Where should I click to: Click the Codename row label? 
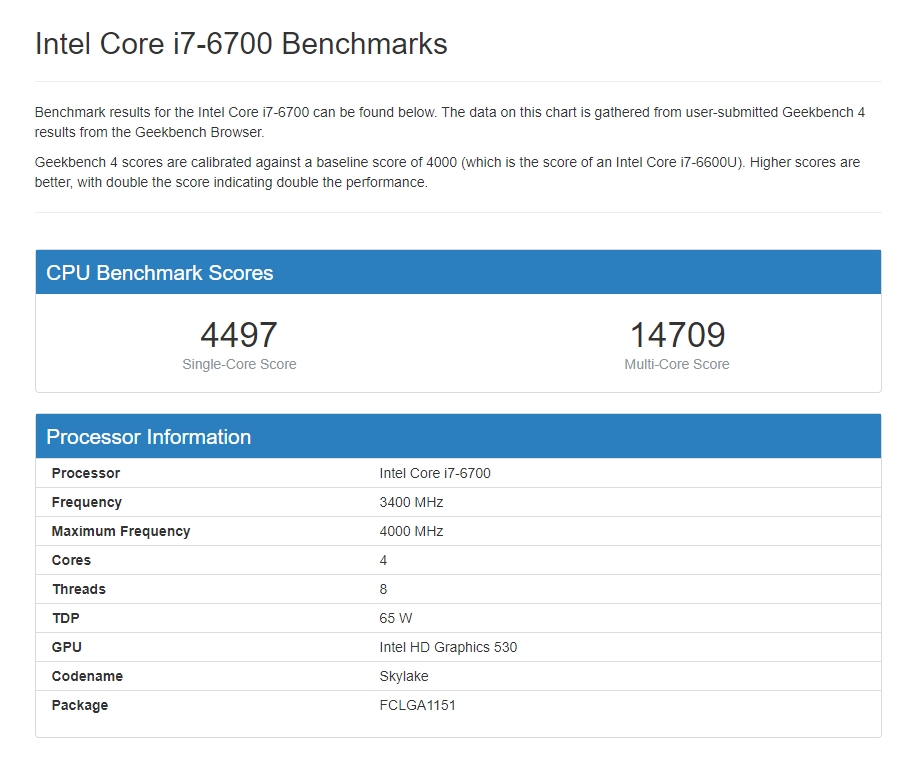87,676
